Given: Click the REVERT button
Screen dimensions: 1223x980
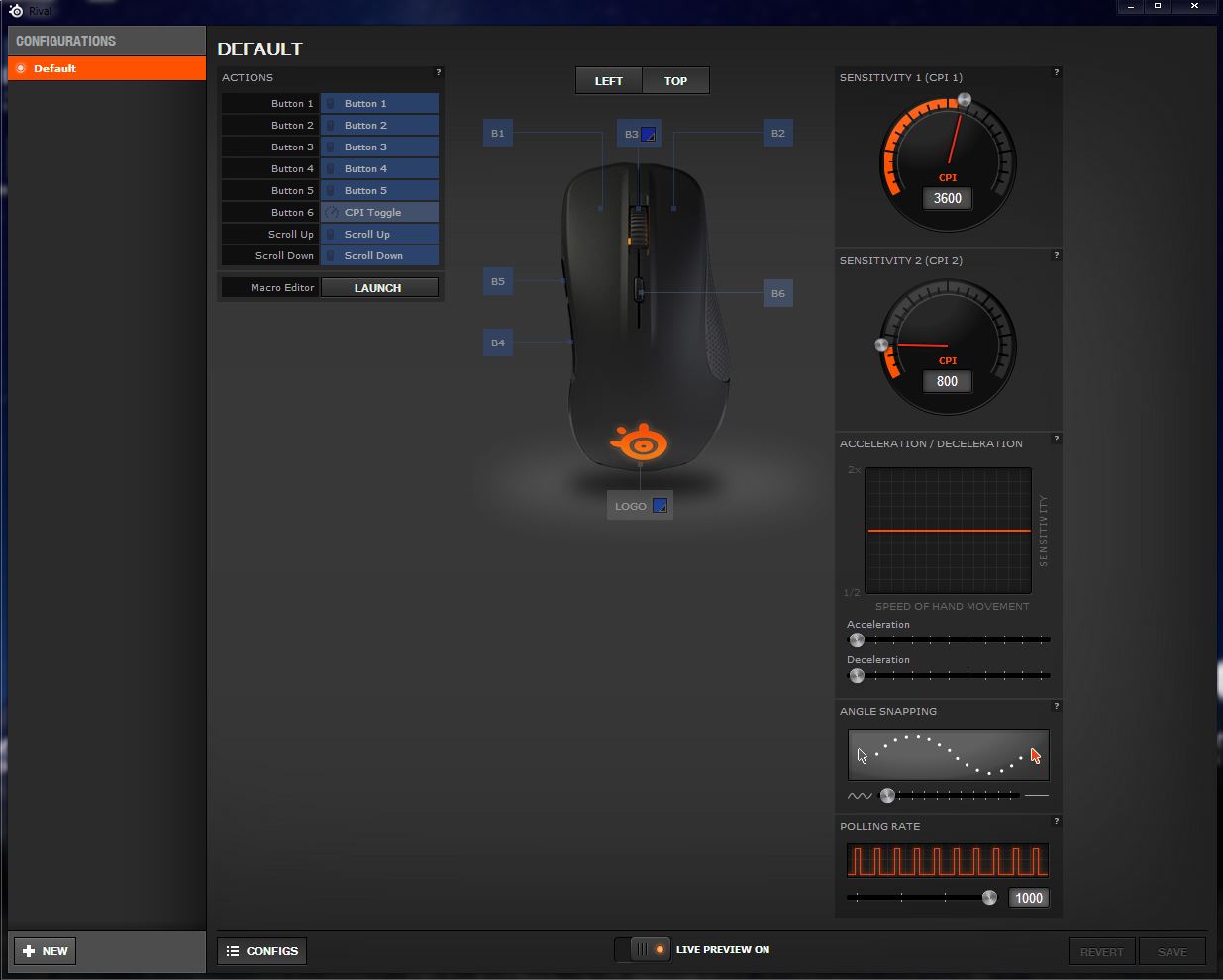Looking at the screenshot, I should (x=1102, y=952).
